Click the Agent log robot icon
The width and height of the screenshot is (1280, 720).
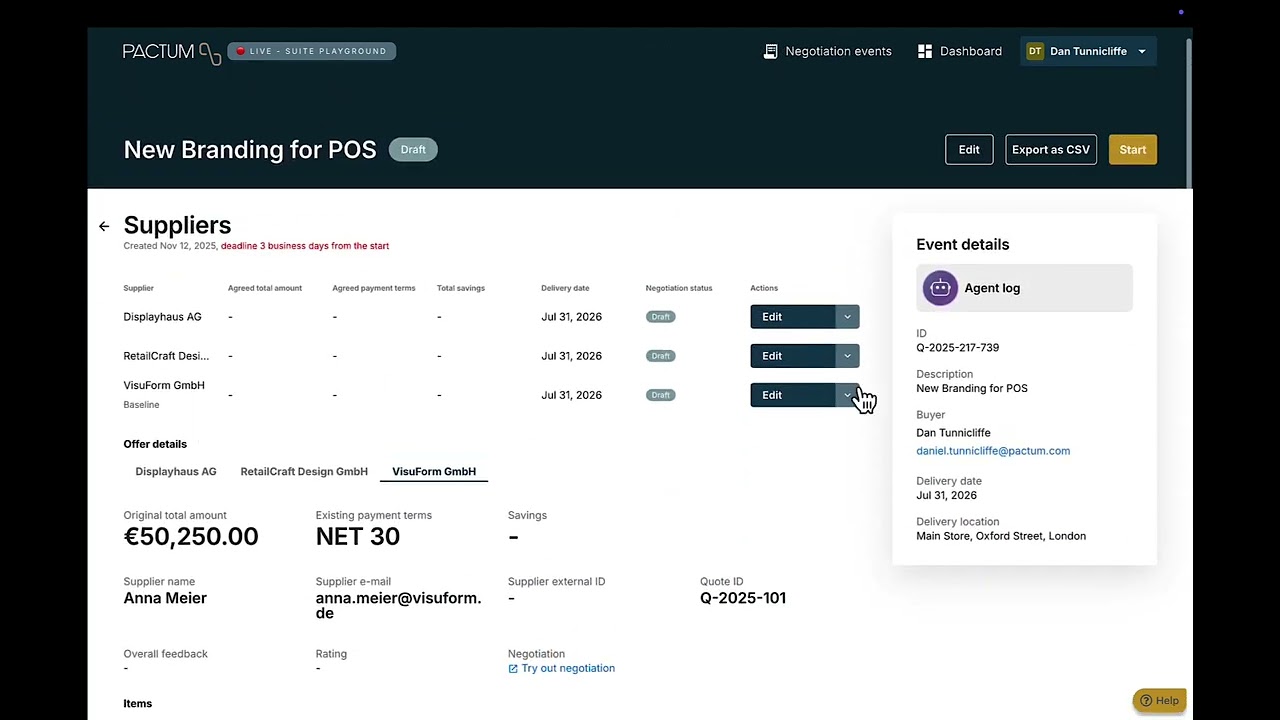tap(940, 288)
